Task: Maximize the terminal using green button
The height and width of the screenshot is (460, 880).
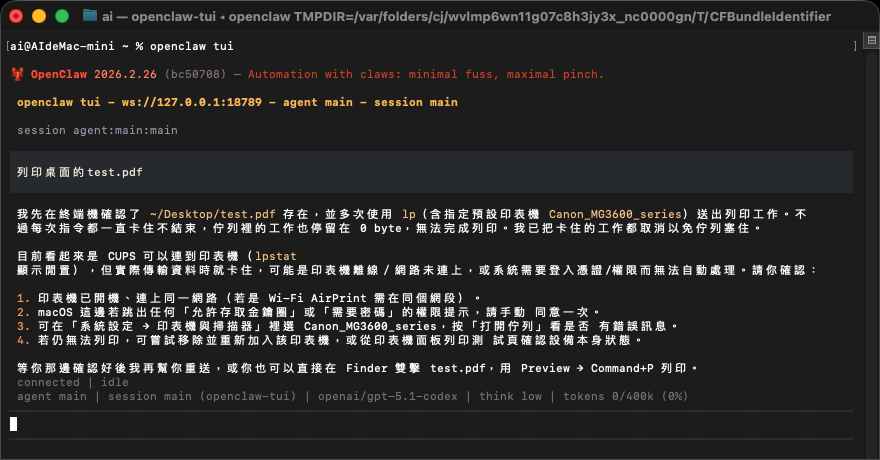Action: (60, 16)
